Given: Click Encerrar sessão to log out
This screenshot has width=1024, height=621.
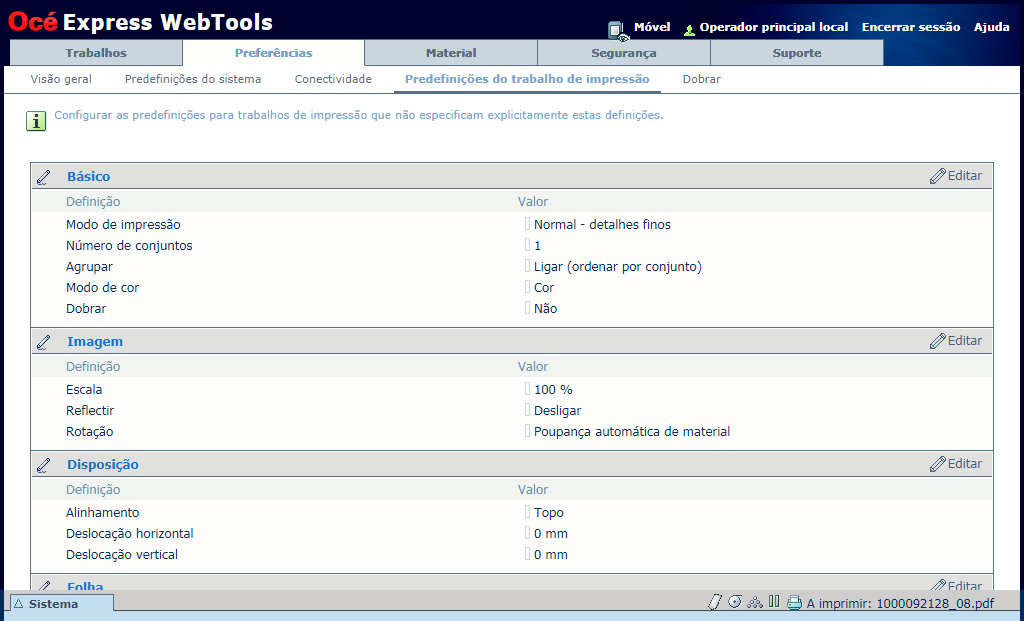Looking at the screenshot, I should click(910, 27).
